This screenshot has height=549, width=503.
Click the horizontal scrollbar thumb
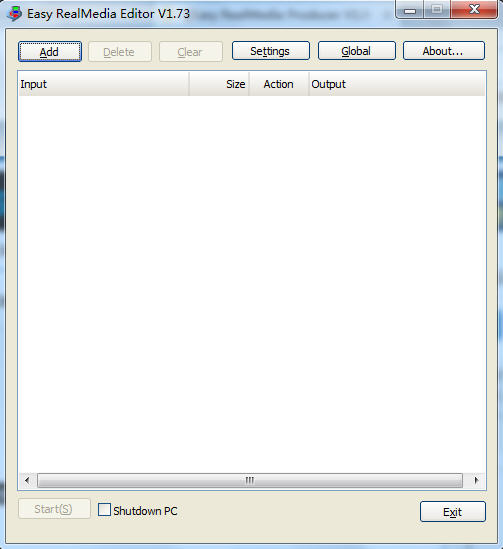[x=250, y=480]
